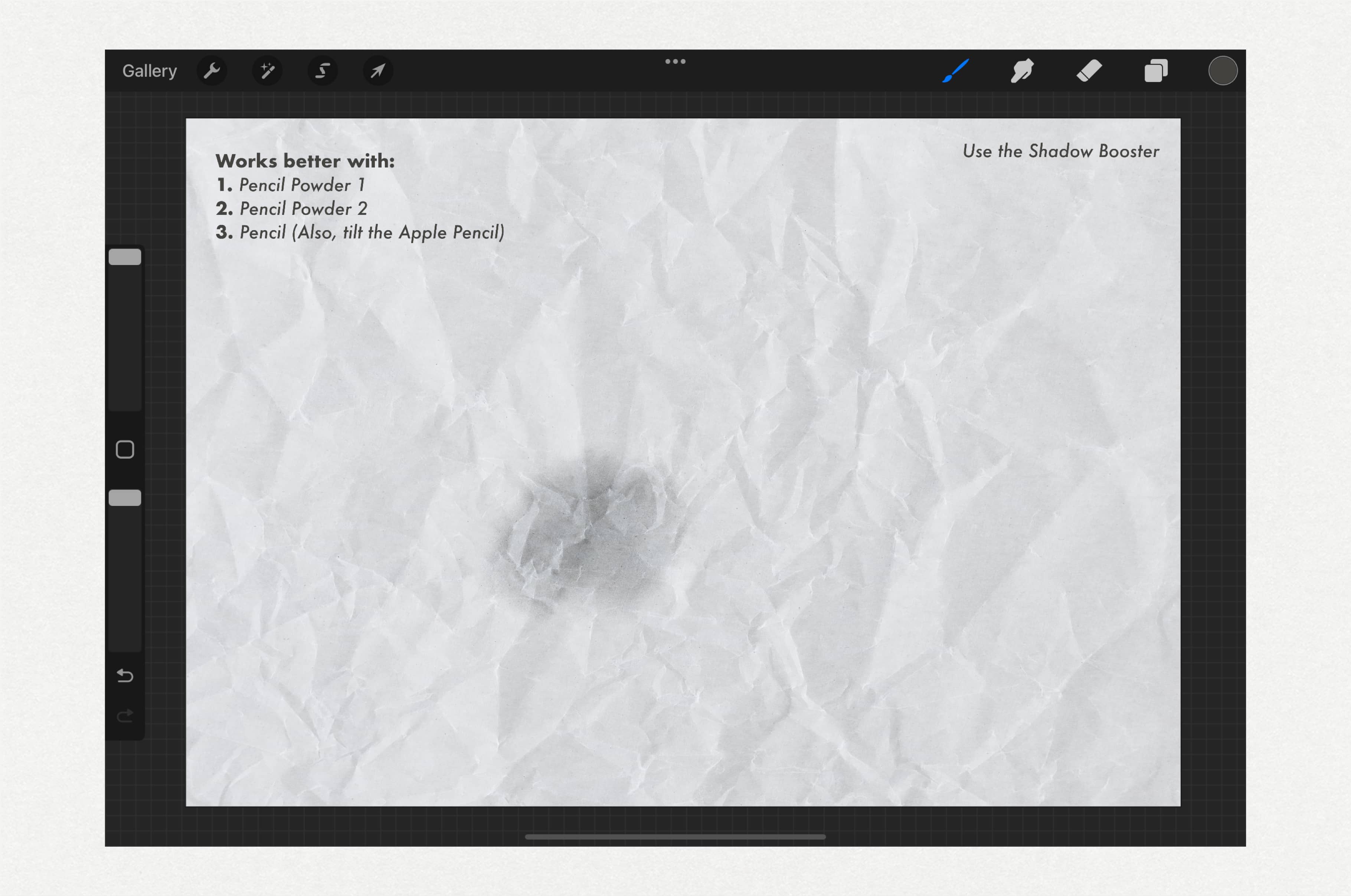Select the Eraser tool
The image size is (1351, 896).
(x=1089, y=71)
